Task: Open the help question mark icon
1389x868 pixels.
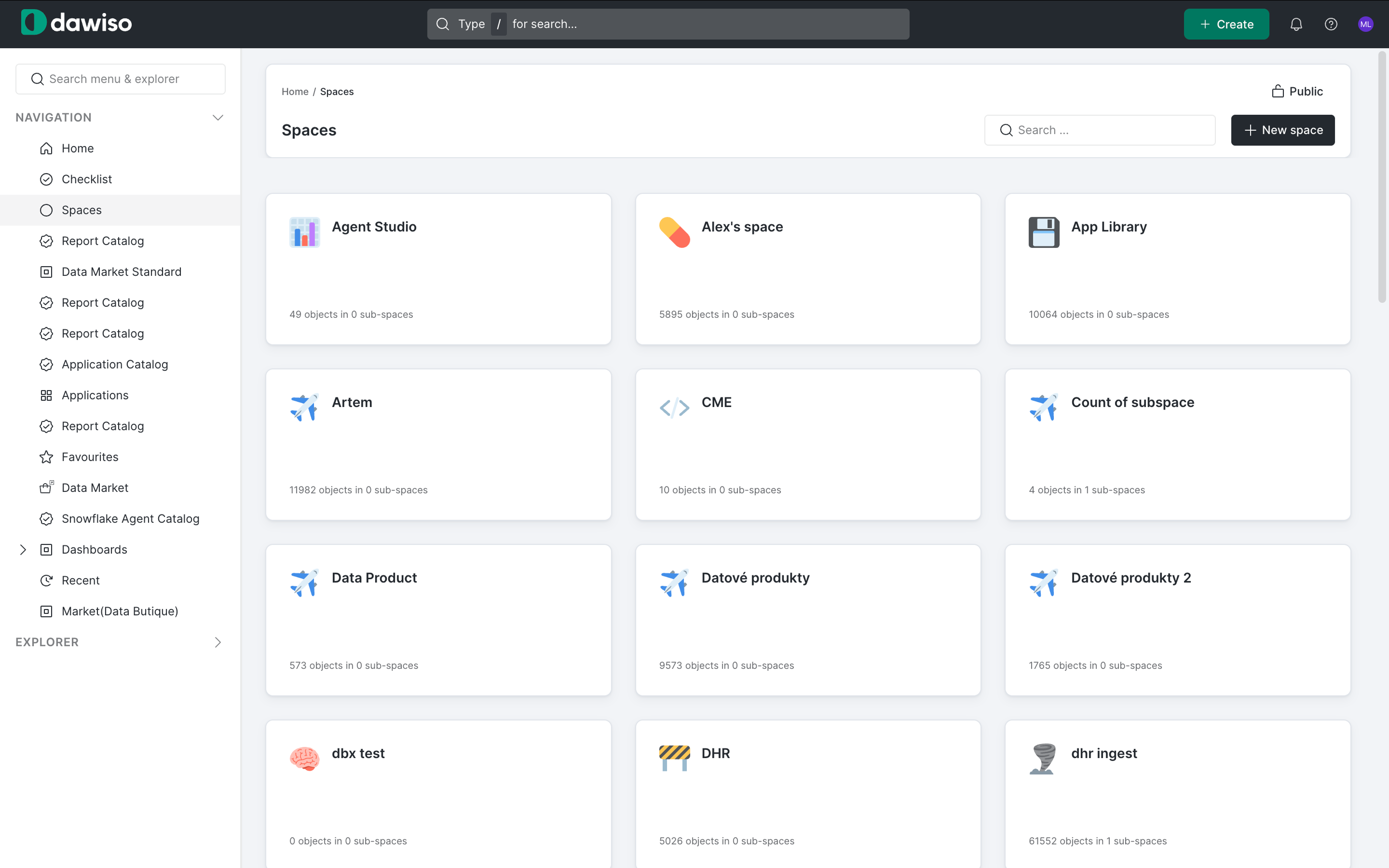Action: pos(1331,24)
